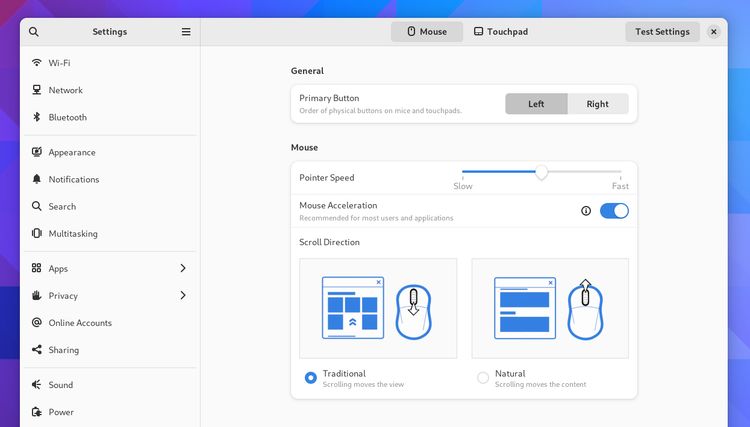The height and width of the screenshot is (427, 750).
Task: Expand the Privacy section chevron
Action: pos(183,296)
